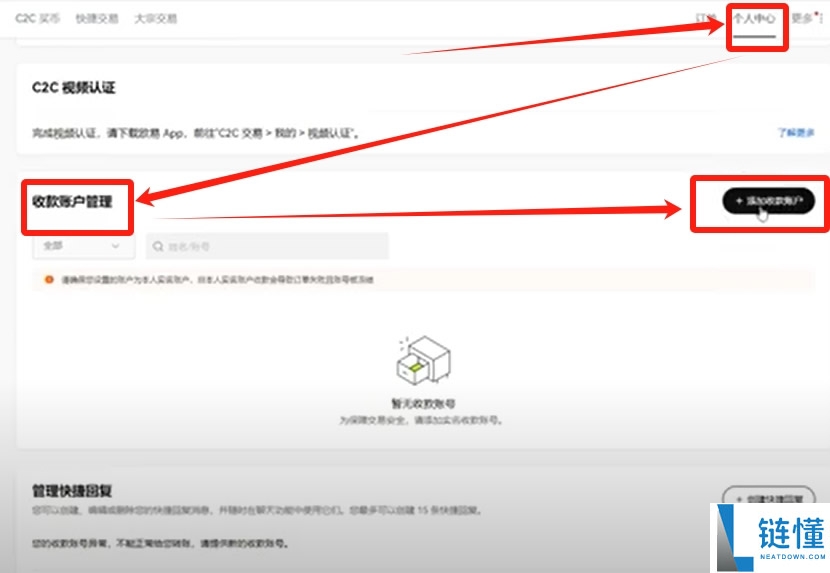Click the search magnifier icon
Viewport: 830px width, 573px height.
click(158, 246)
